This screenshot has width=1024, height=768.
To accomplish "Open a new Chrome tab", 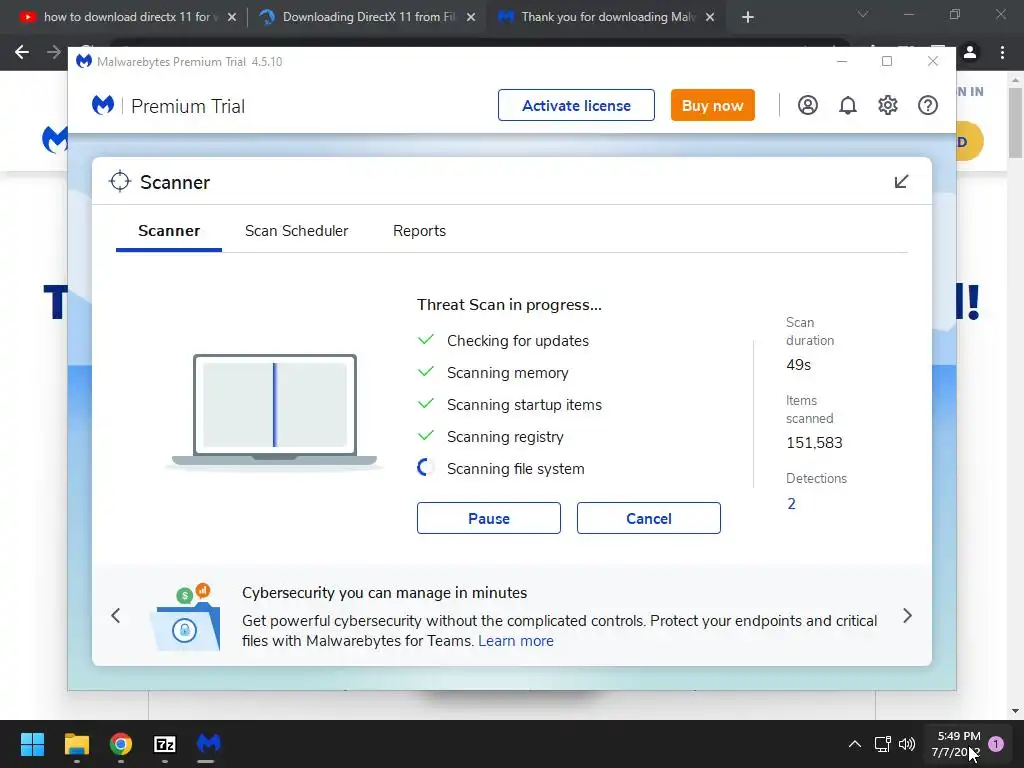I will (748, 17).
